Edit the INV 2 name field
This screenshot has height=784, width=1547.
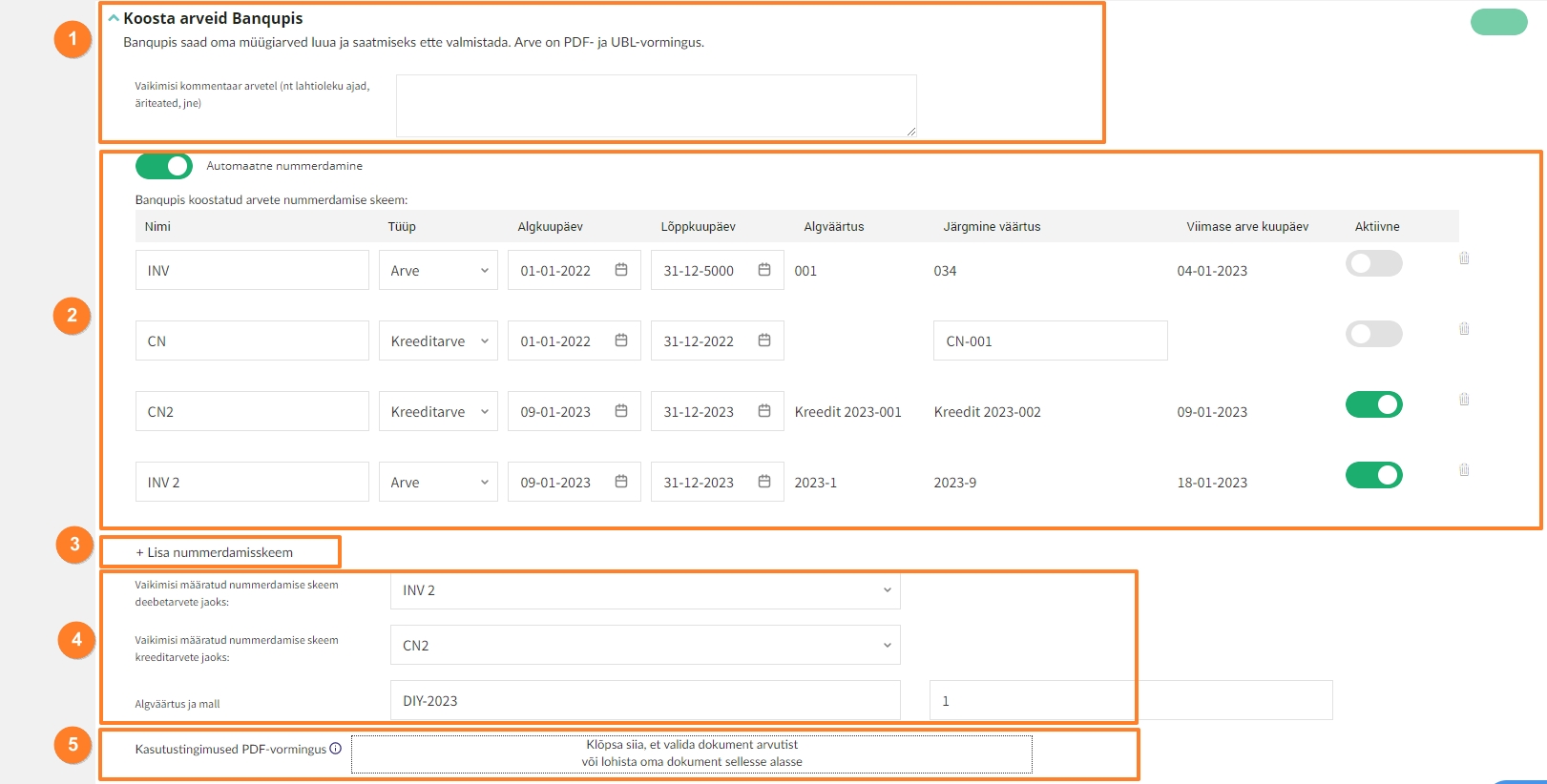tap(252, 482)
